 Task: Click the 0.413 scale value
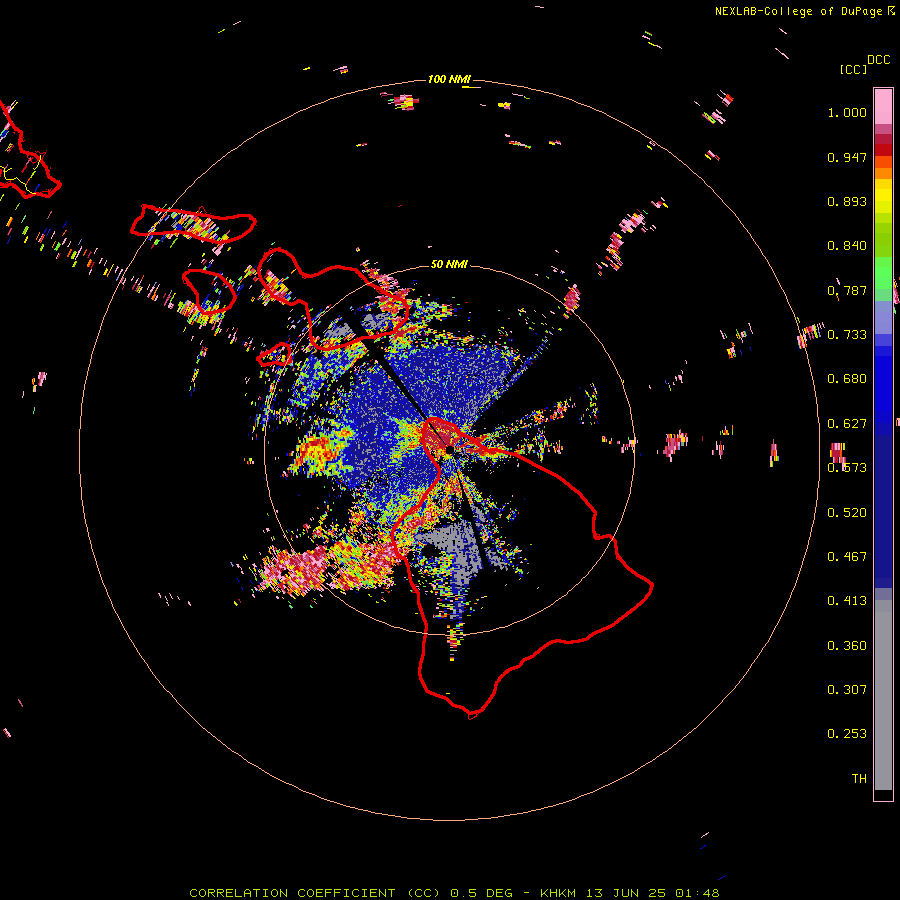pyautogui.click(x=847, y=601)
